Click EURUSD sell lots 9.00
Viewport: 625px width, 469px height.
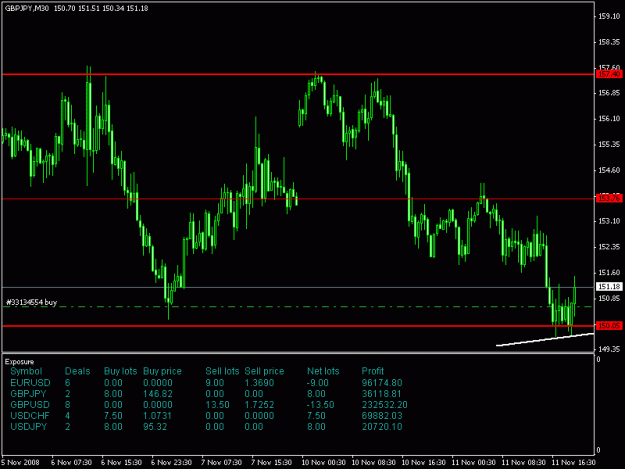(215, 383)
